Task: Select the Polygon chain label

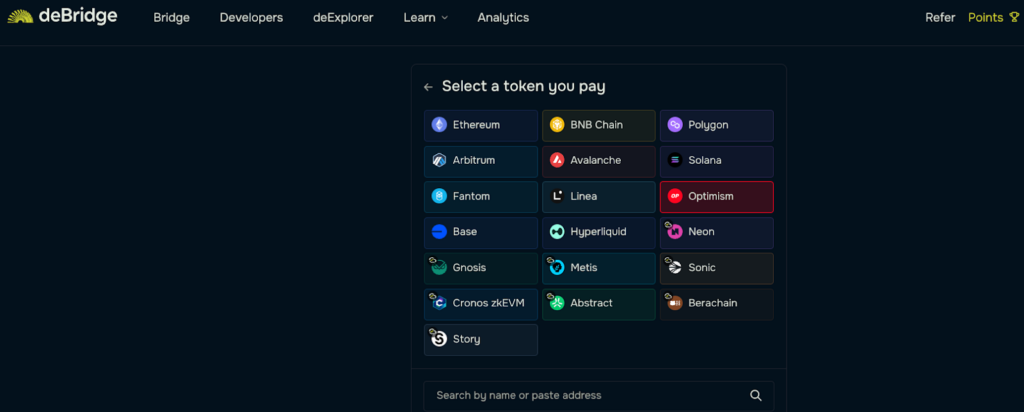Action: pos(709,125)
